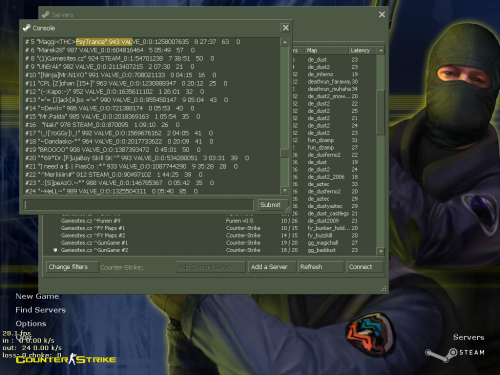
Task: Sort servers by Latency column
Action: point(363,50)
